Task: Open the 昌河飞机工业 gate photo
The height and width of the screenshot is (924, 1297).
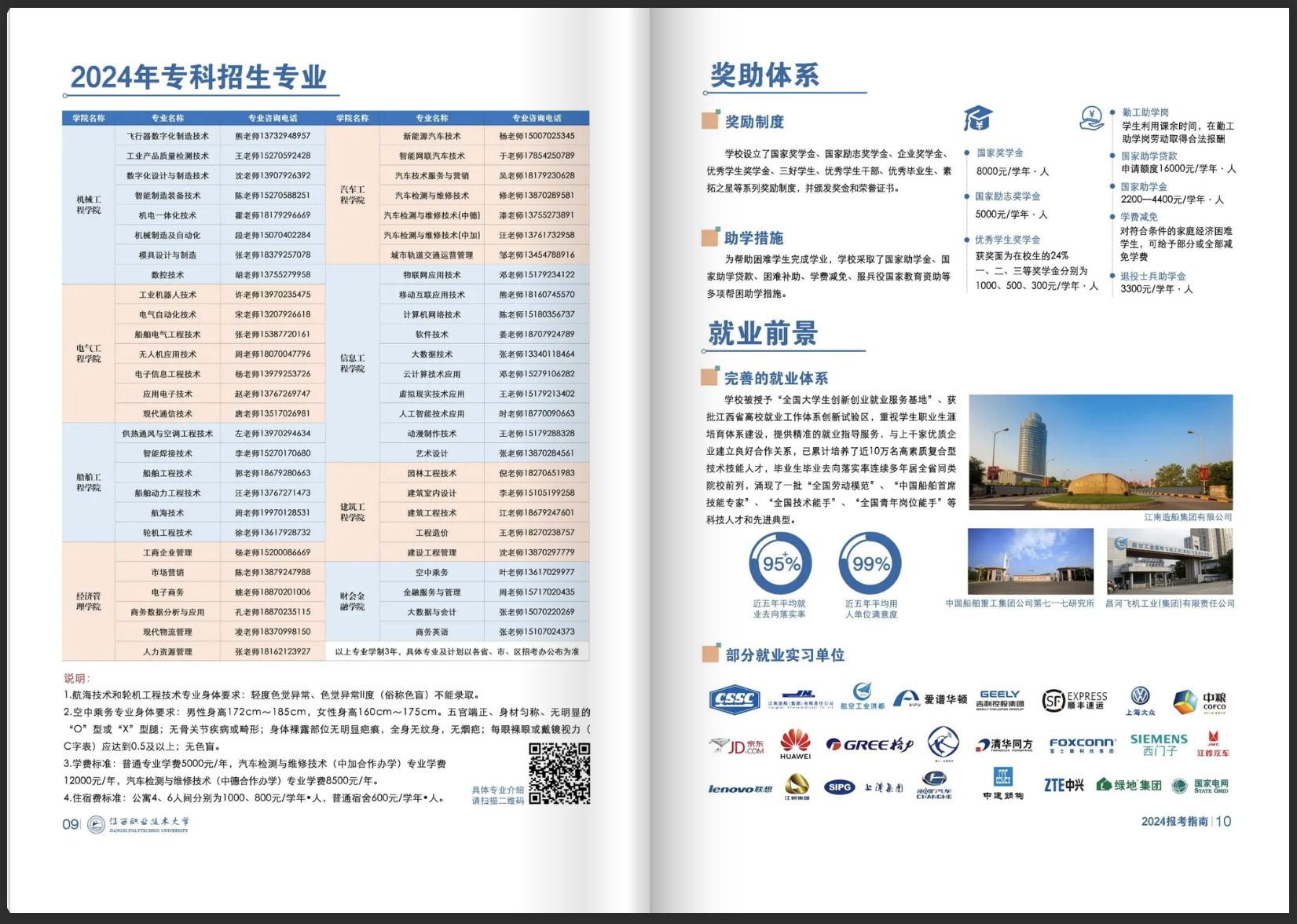Action: click(x=1170, y=561)
